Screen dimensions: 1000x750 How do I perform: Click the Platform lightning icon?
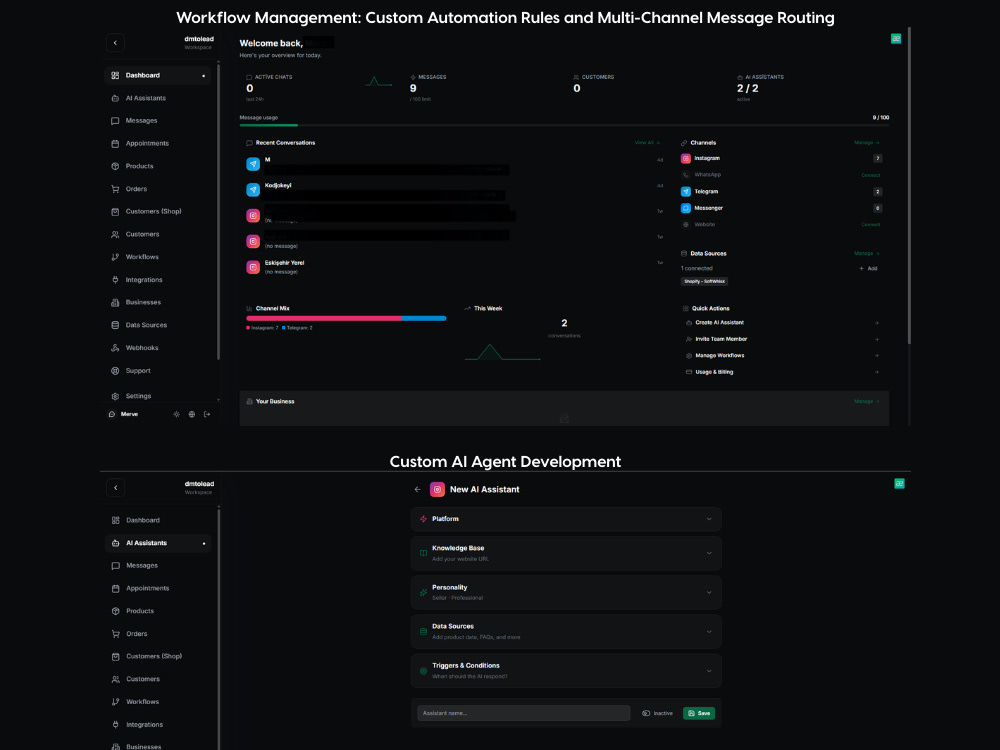coord(423,519)
